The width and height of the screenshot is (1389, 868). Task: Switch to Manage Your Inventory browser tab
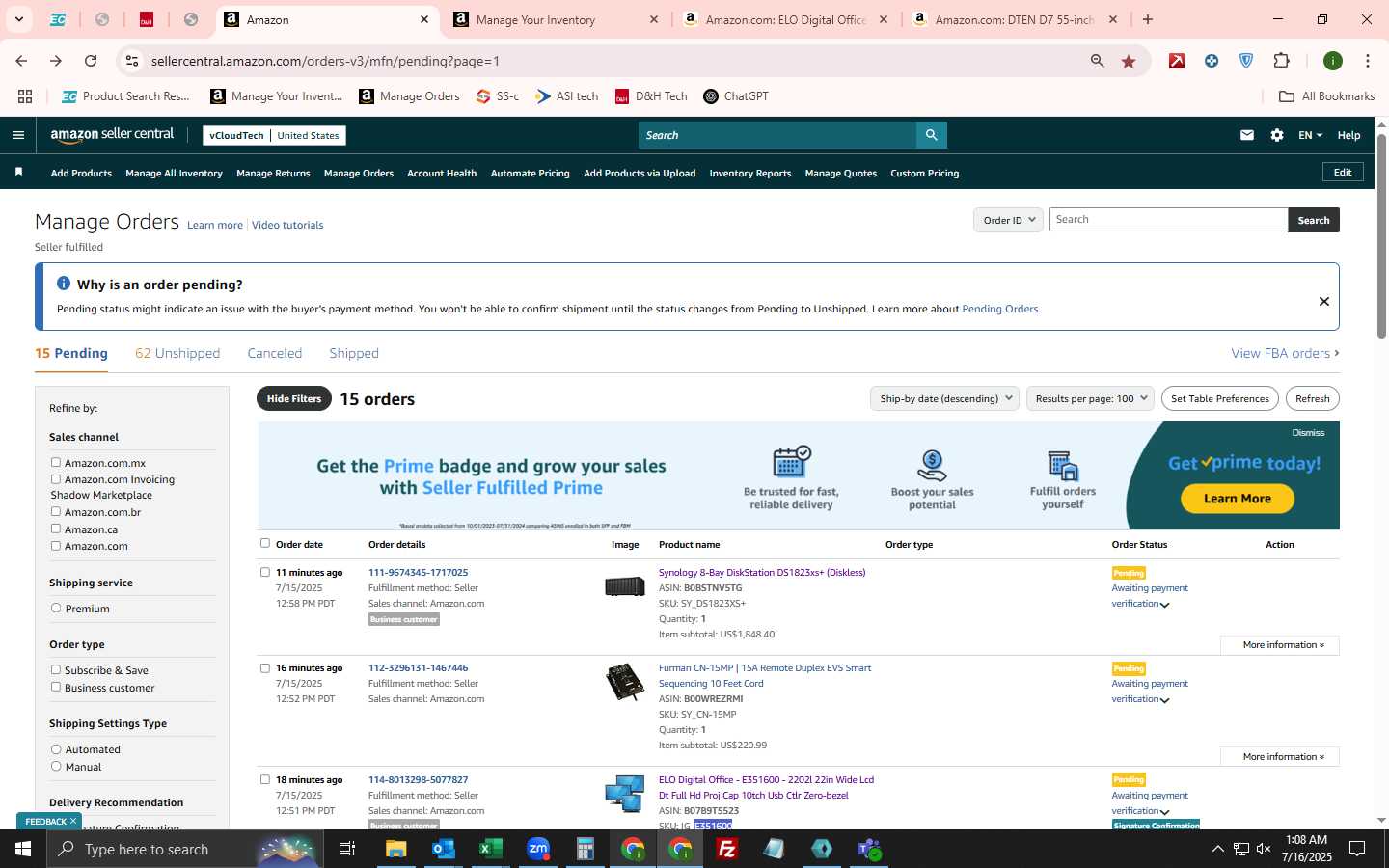pyautogui.click(x=556, y=19)
